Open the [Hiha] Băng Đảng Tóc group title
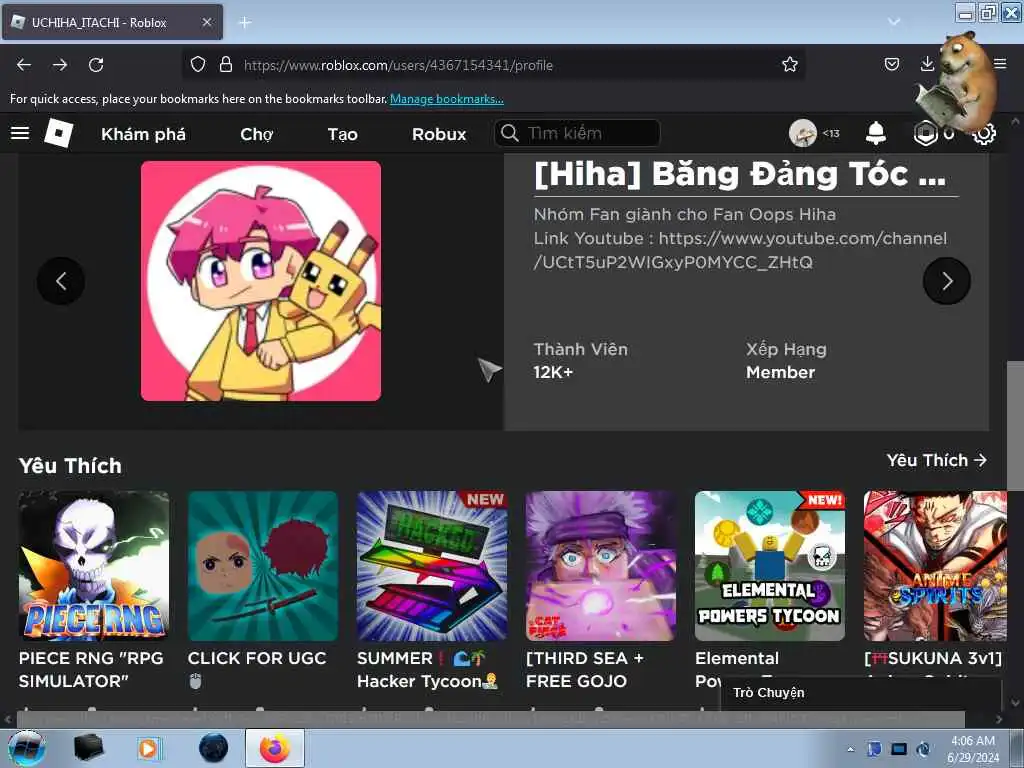This screenshot has height=768, width=1024. [x=739, y=174]
